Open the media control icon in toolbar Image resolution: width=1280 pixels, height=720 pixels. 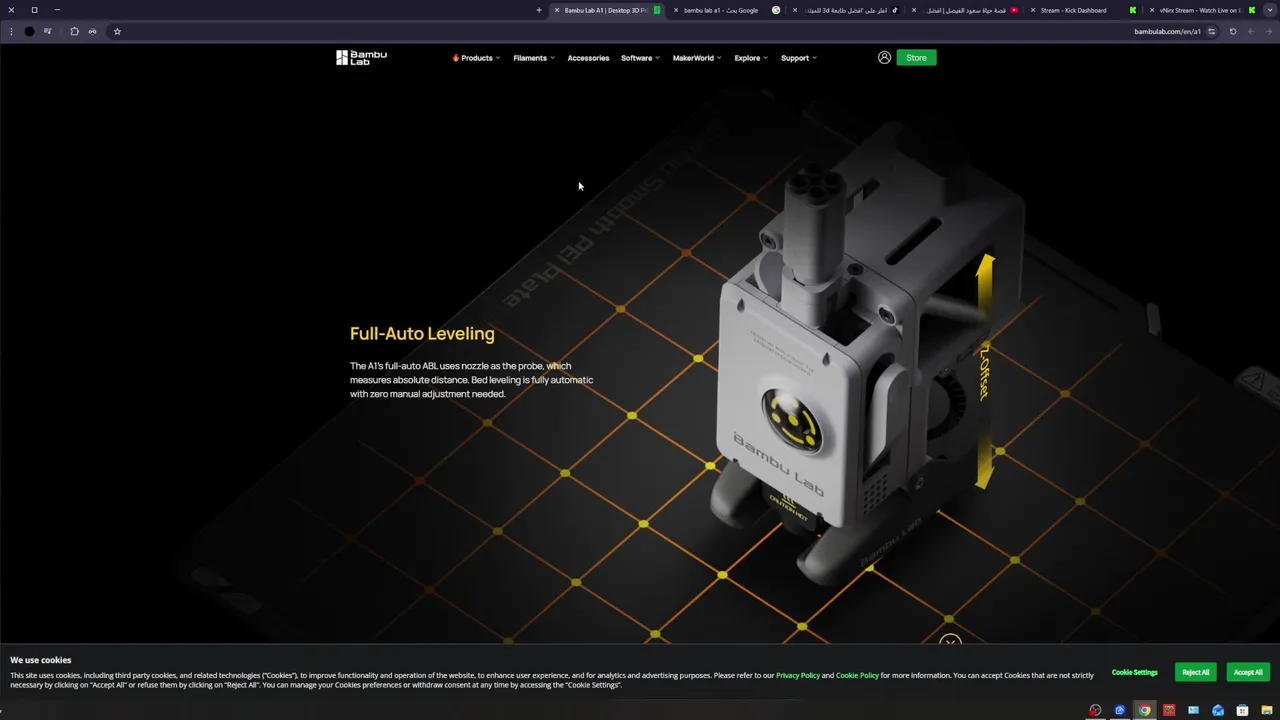coord(47,31)
